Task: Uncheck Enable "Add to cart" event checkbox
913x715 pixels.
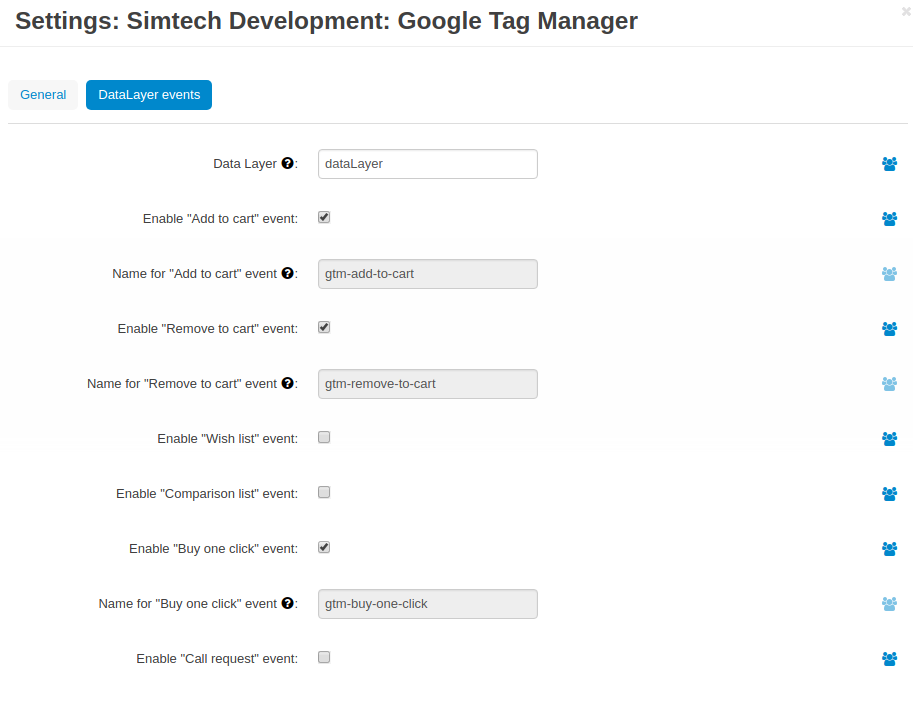Action: [324, 217]
